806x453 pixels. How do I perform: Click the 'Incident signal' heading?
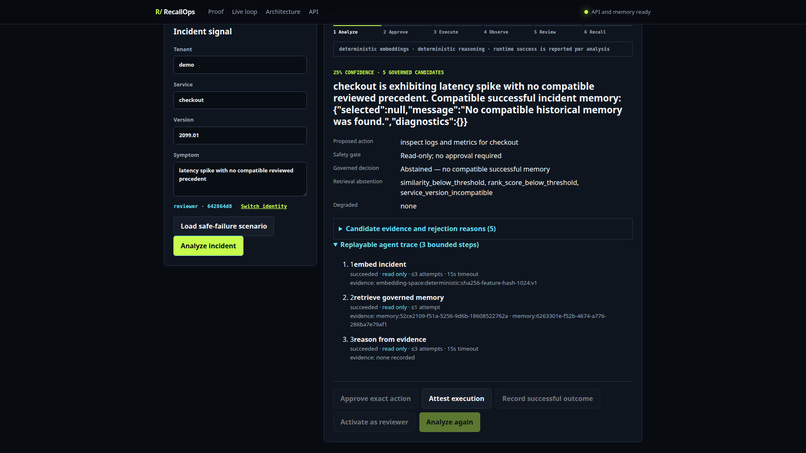pos(203,31)
